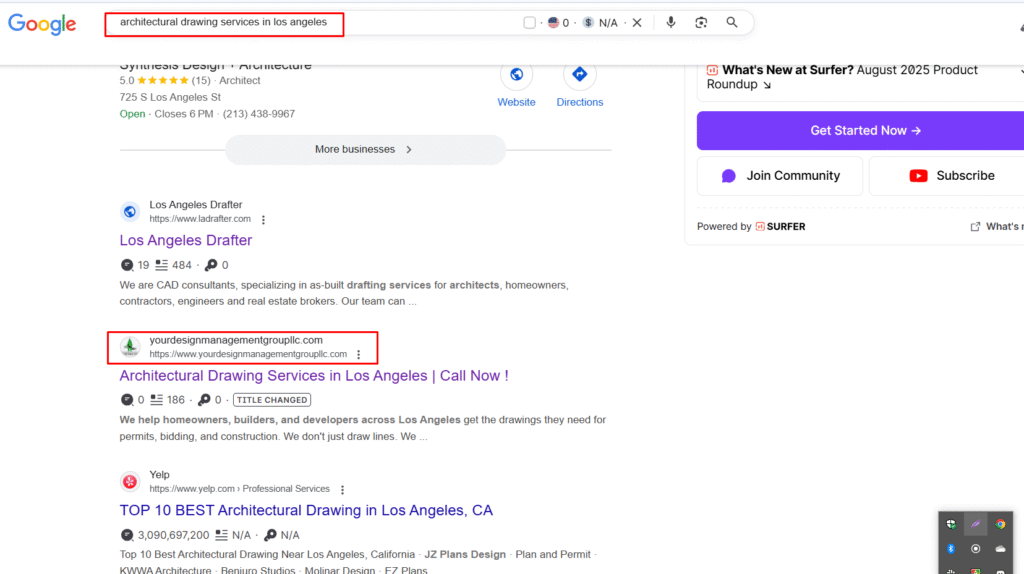The height and width of the screenshot is (574, 1024).
Task: Click word count icon showing 484
Action: [x=161, y=265]
